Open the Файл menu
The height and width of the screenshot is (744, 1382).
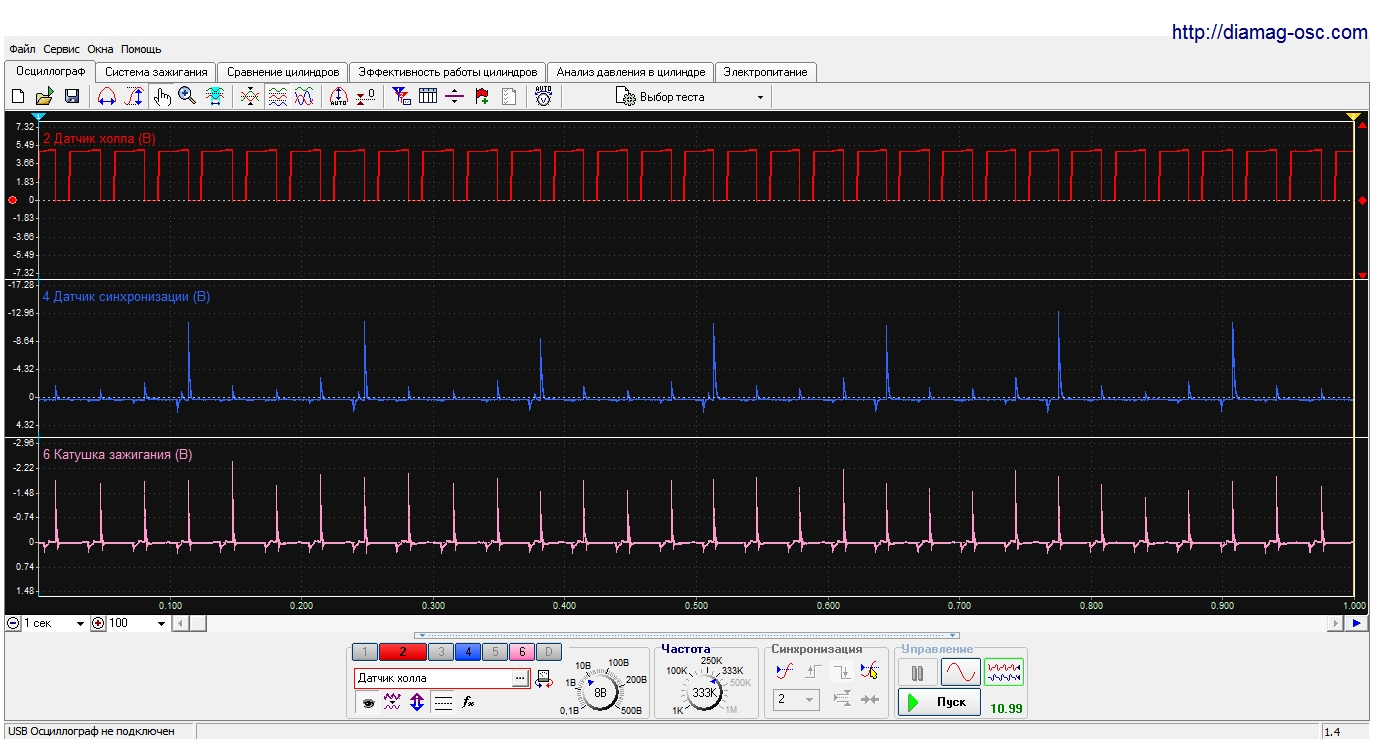tap(22, 49)
